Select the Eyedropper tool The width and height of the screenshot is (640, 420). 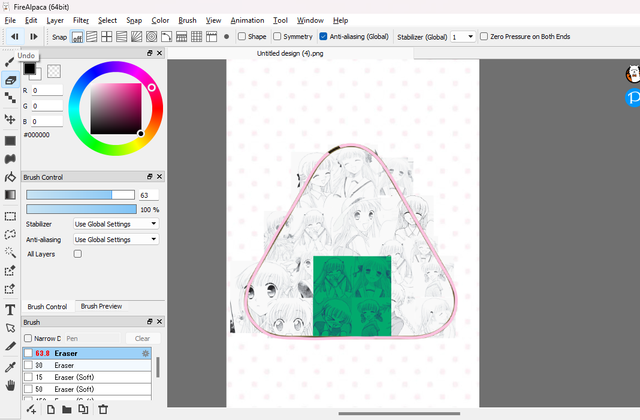click(x=10, y=367)
